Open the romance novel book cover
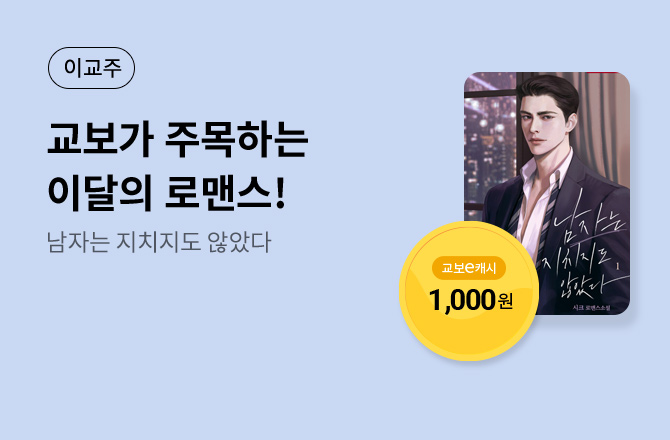The height and width of the screenshot is (440, 670). [547, 193]
